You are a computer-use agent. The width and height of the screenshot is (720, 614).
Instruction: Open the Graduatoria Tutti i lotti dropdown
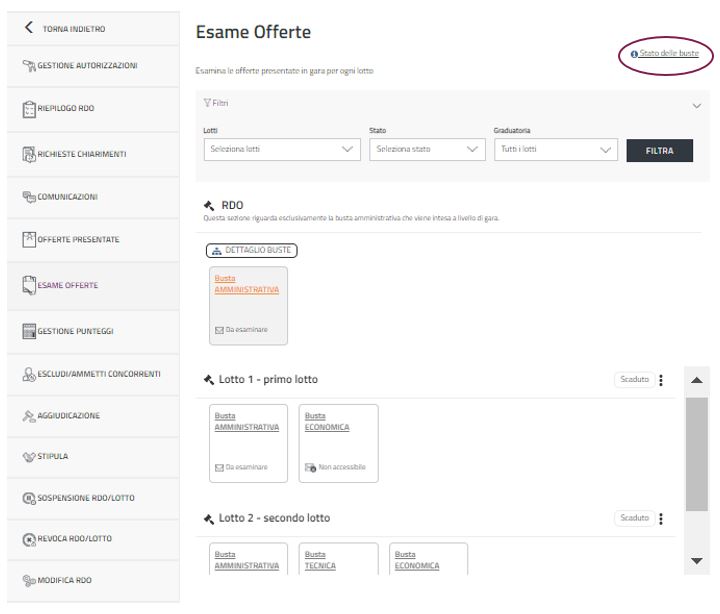554,150
